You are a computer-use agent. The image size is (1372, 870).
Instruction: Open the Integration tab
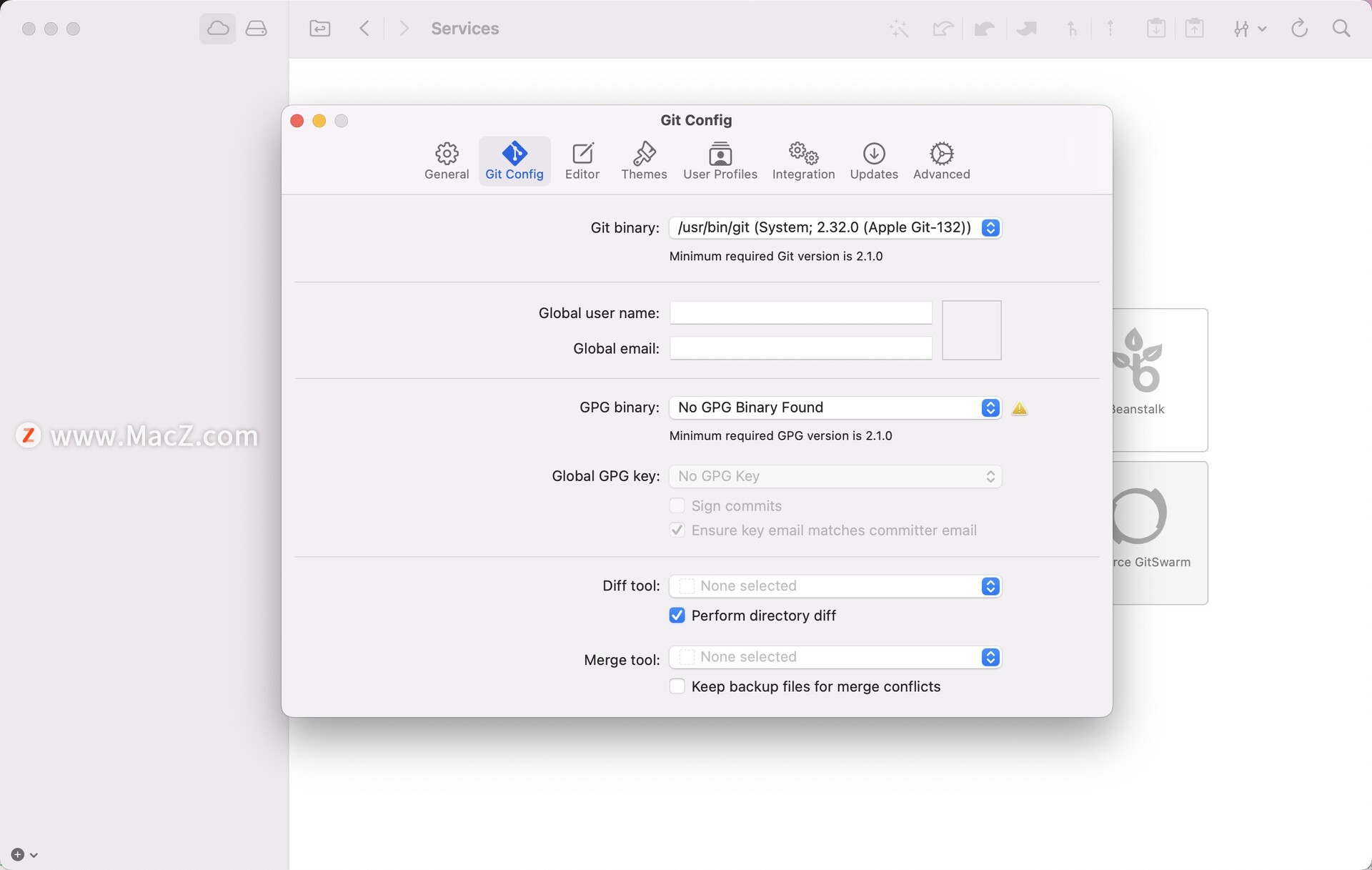click(803, 161)
